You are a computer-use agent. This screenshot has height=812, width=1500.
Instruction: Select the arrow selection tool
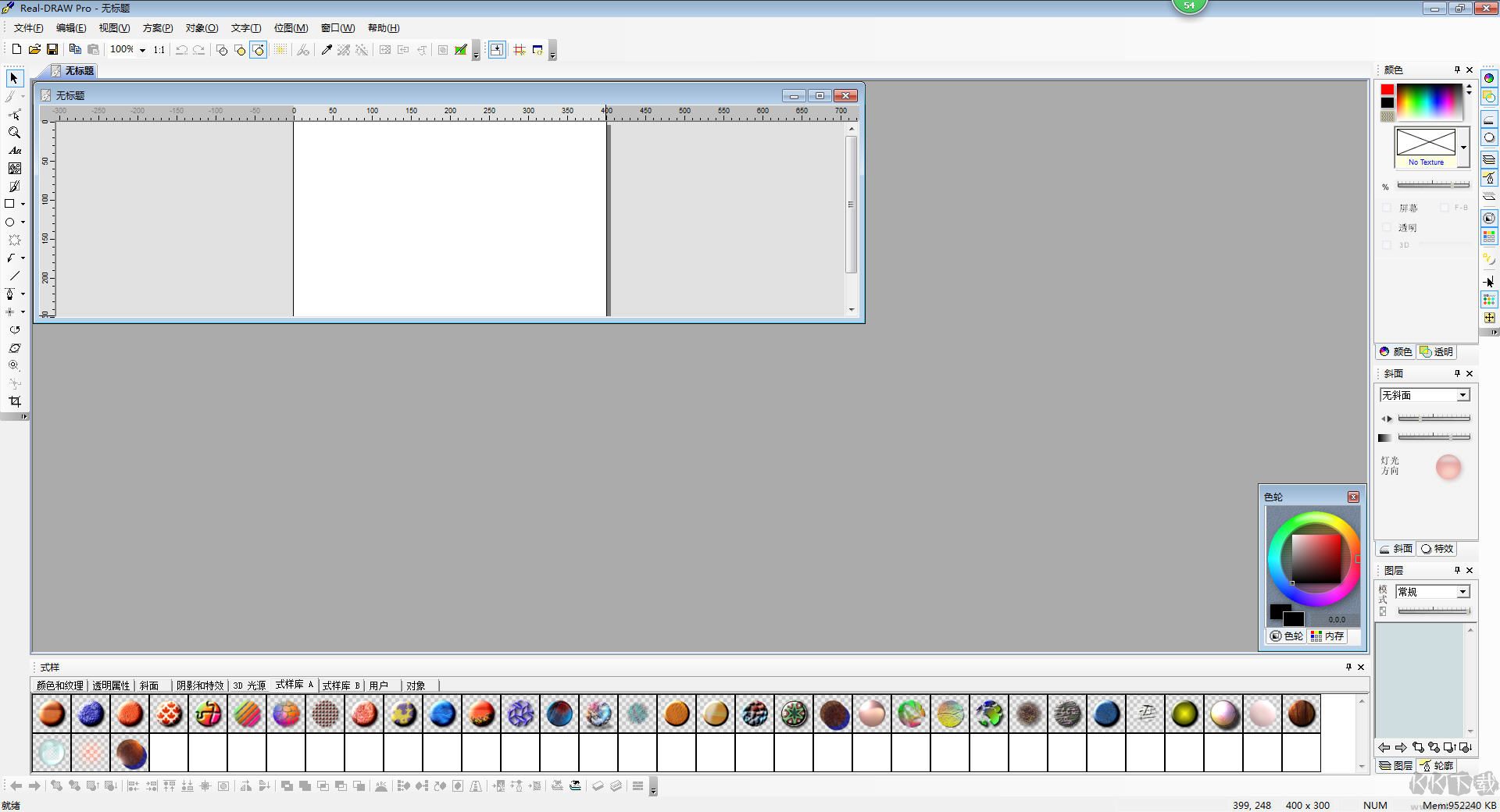click(x=13, y=78)
